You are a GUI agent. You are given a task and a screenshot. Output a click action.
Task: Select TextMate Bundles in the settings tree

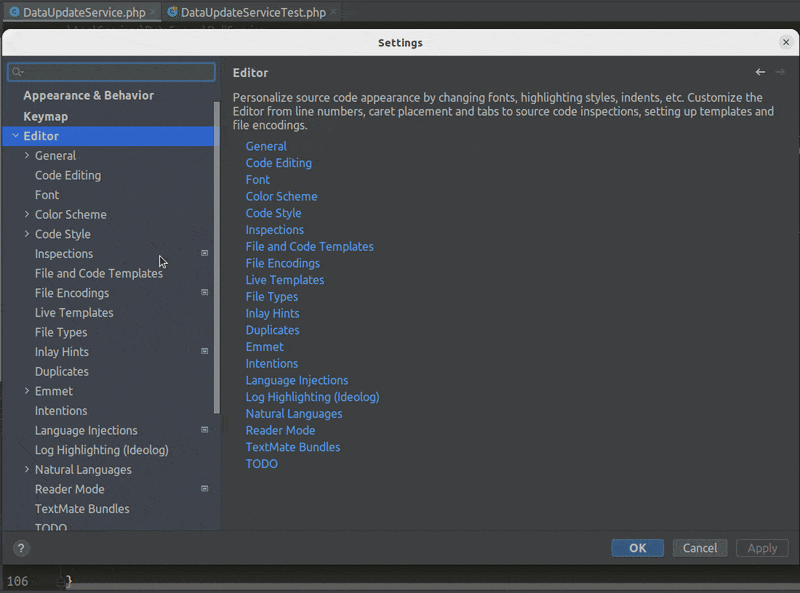pyautogui.click(x=82, y=509)
